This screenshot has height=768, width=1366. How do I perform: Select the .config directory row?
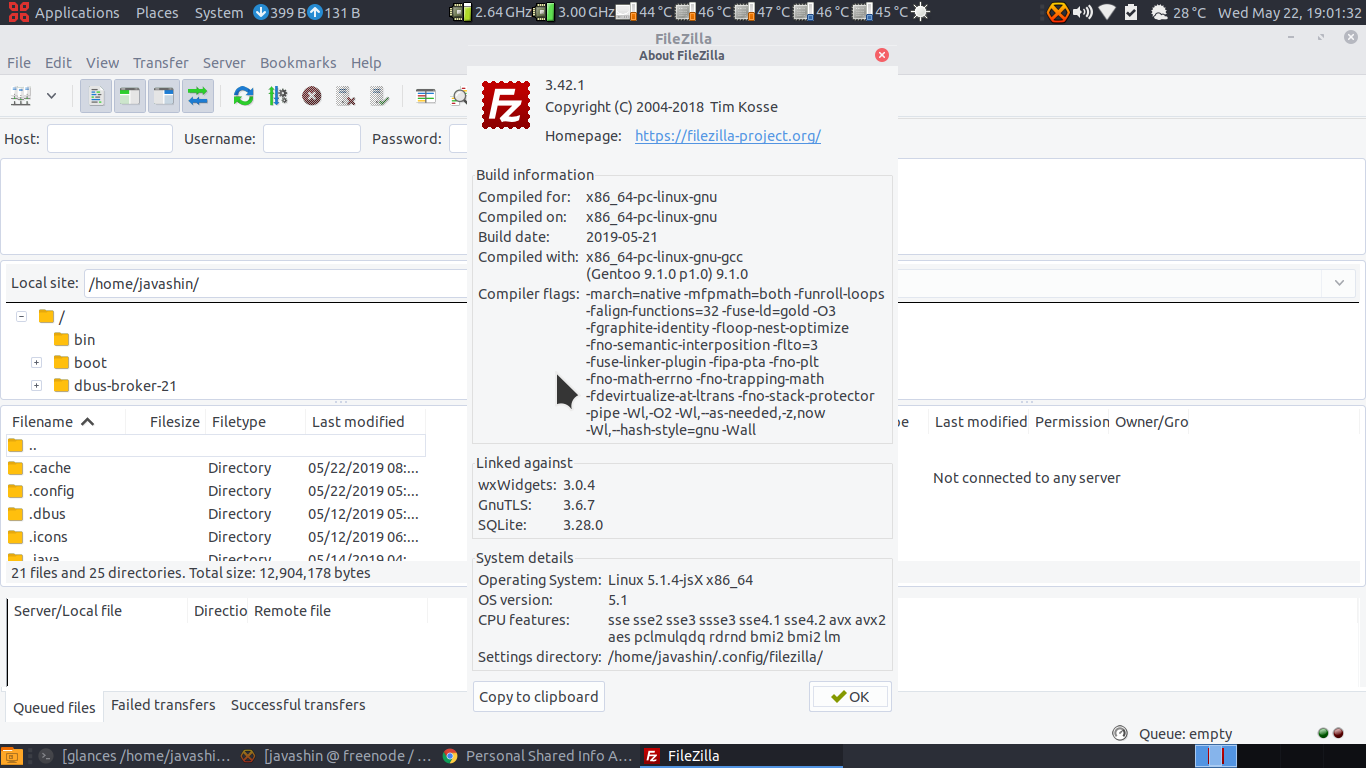click(x=216, y=491)
